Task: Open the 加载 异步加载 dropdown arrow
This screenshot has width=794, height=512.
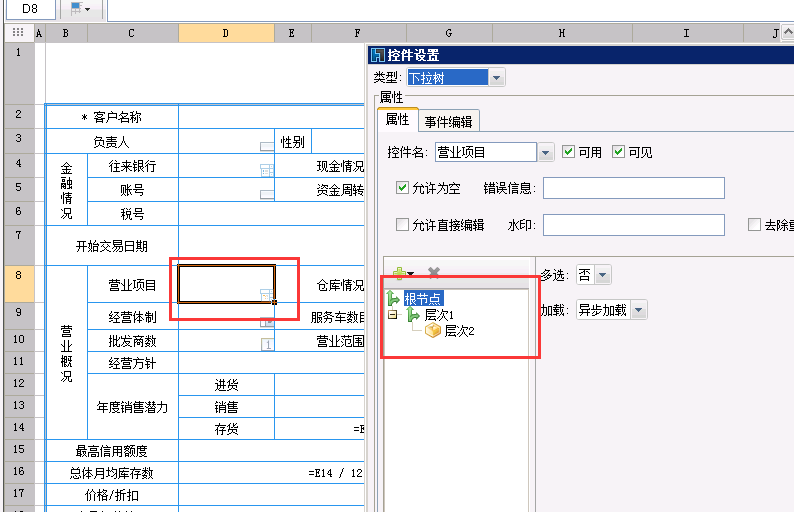Action: point(639,310)
